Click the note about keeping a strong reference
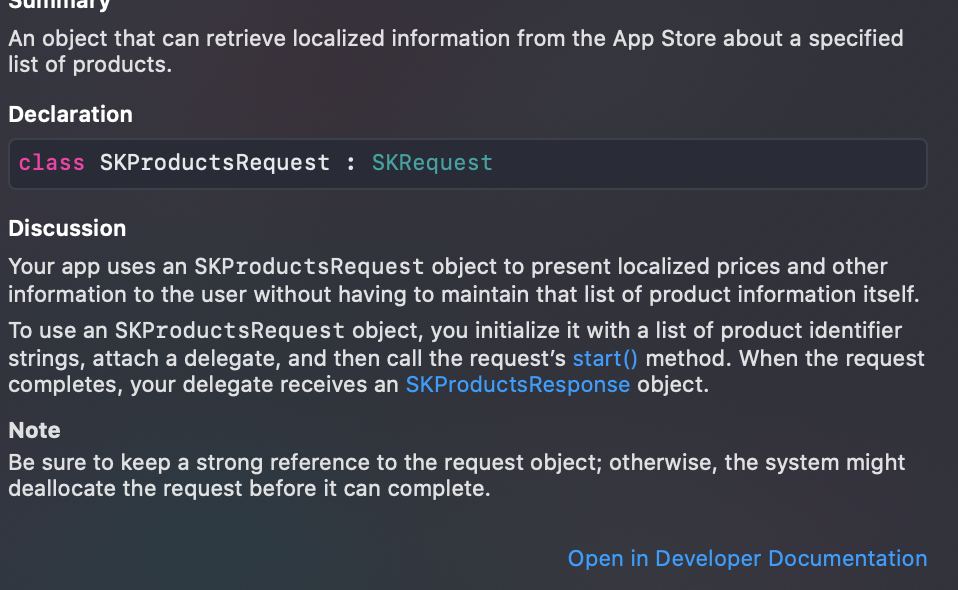Screen dimensions: 958x590 click(x=456, y=475)
